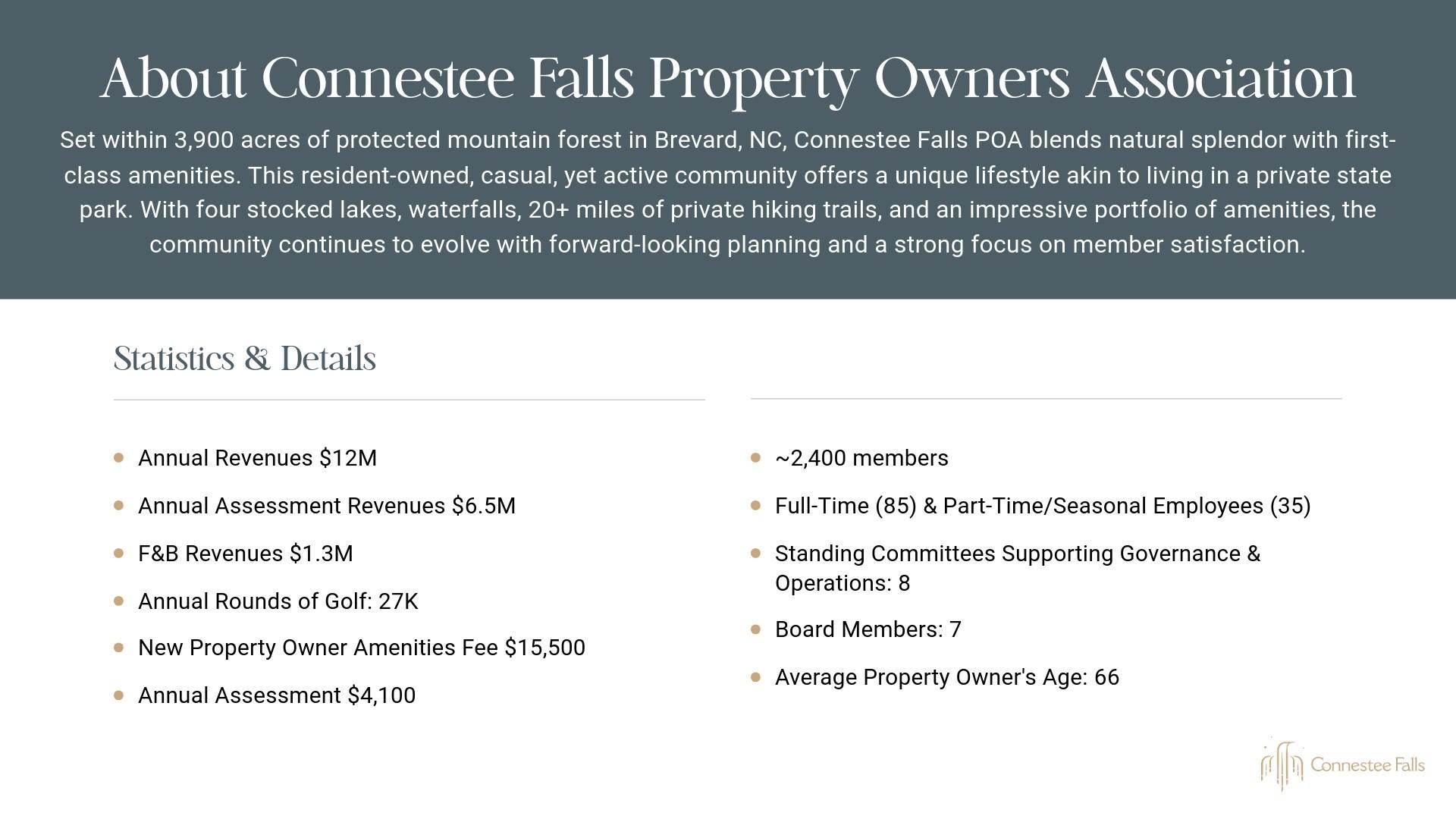Screen dimensions: 1456x819
Task: Click the Average Property Owner's Age: 66 text
Action: [x=946, y=677]
